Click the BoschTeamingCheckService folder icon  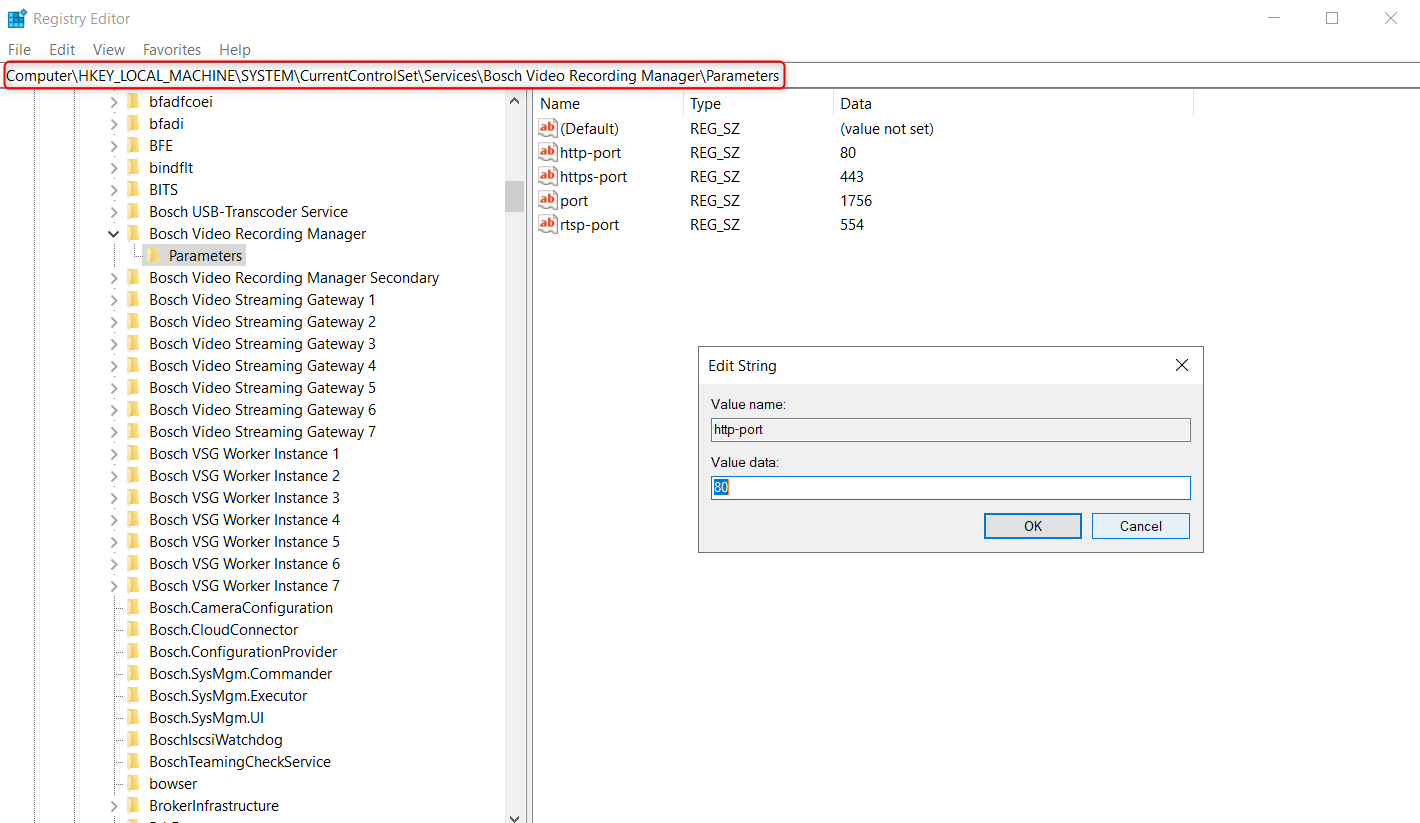tap(134, 761)
